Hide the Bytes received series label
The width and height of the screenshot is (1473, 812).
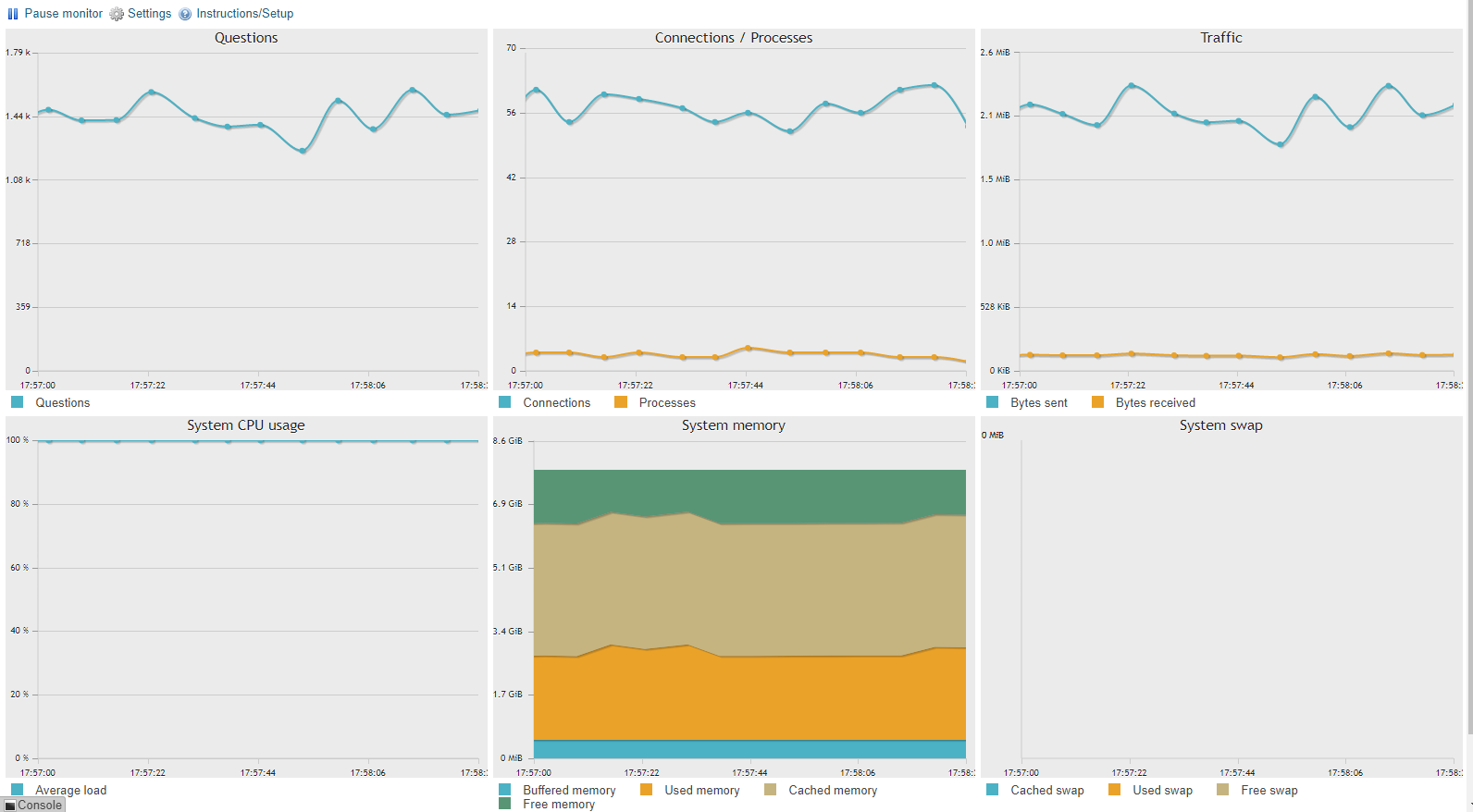click(x=1155, y=402)
